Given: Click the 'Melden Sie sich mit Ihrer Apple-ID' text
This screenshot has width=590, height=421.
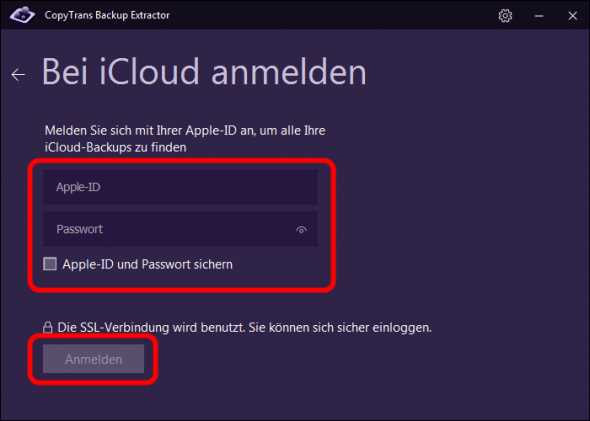Looking at the screenshot, I should click(185, 139).
